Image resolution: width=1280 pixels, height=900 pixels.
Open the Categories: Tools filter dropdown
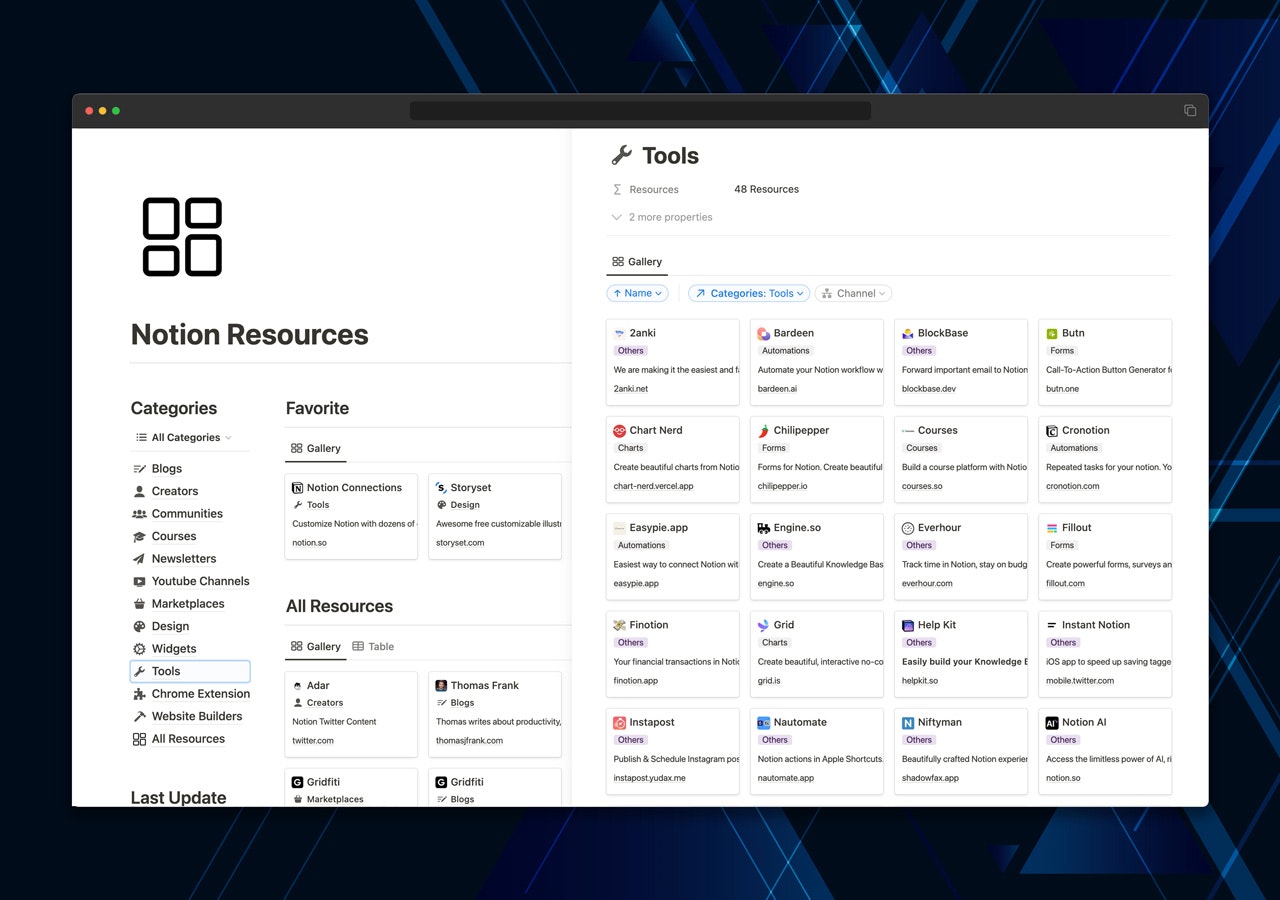click(749, 293)
